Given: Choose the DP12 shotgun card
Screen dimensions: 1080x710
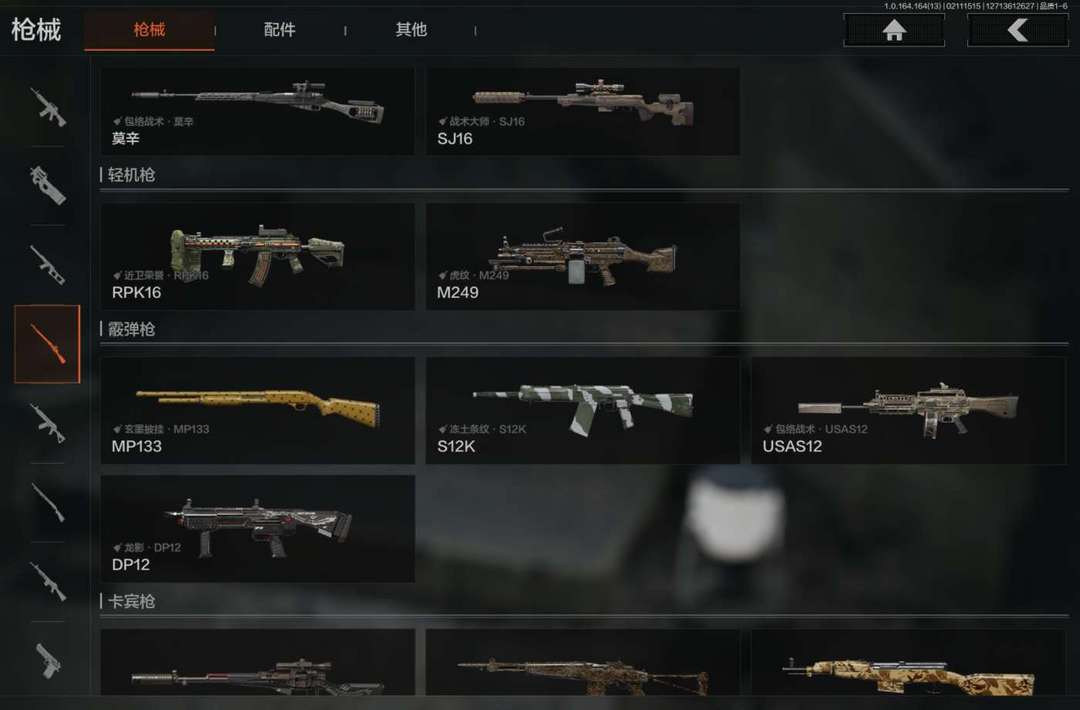Looking at the screenshot, I should pos(258,529).
